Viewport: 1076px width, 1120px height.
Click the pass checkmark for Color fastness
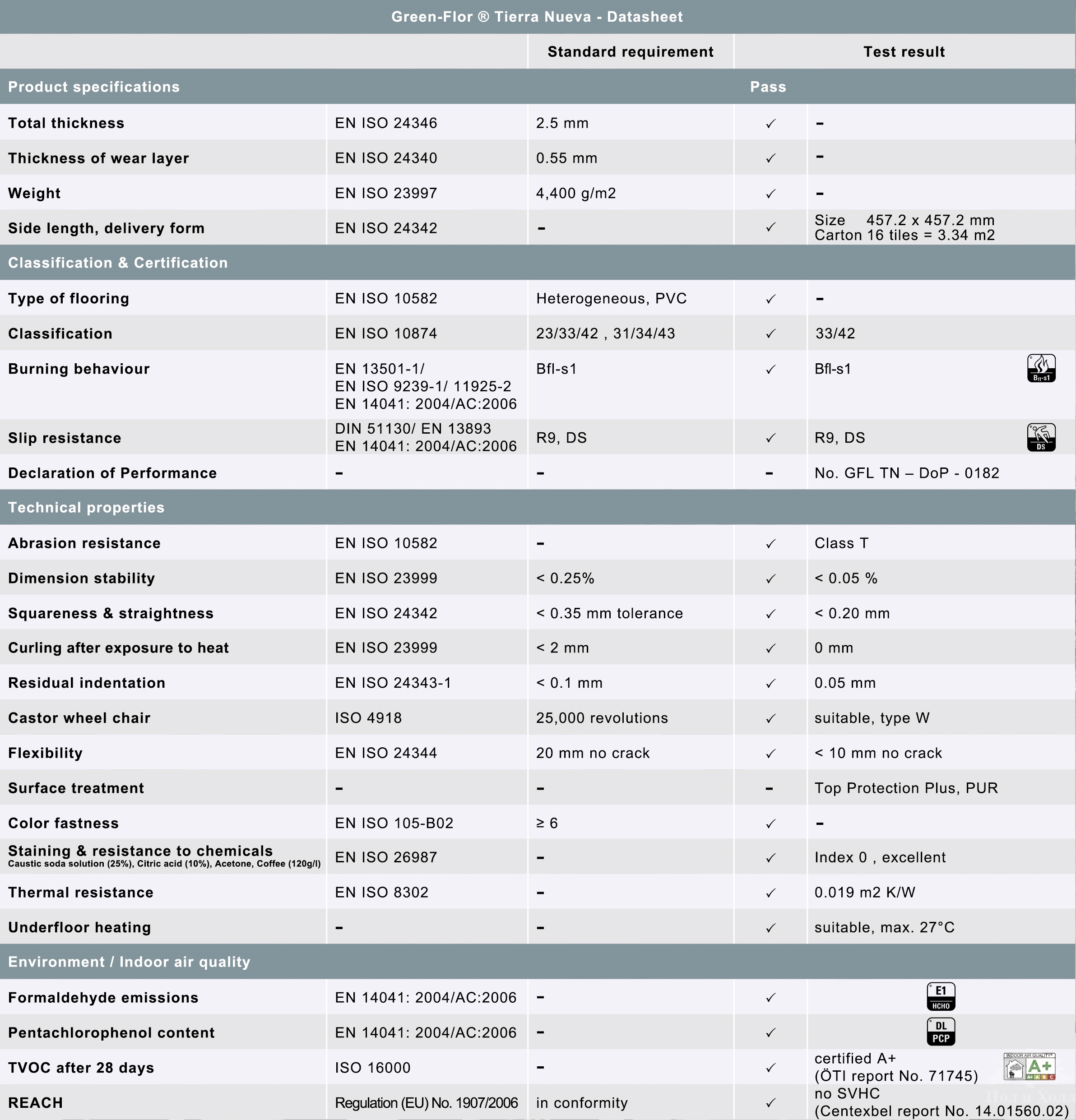770,824
